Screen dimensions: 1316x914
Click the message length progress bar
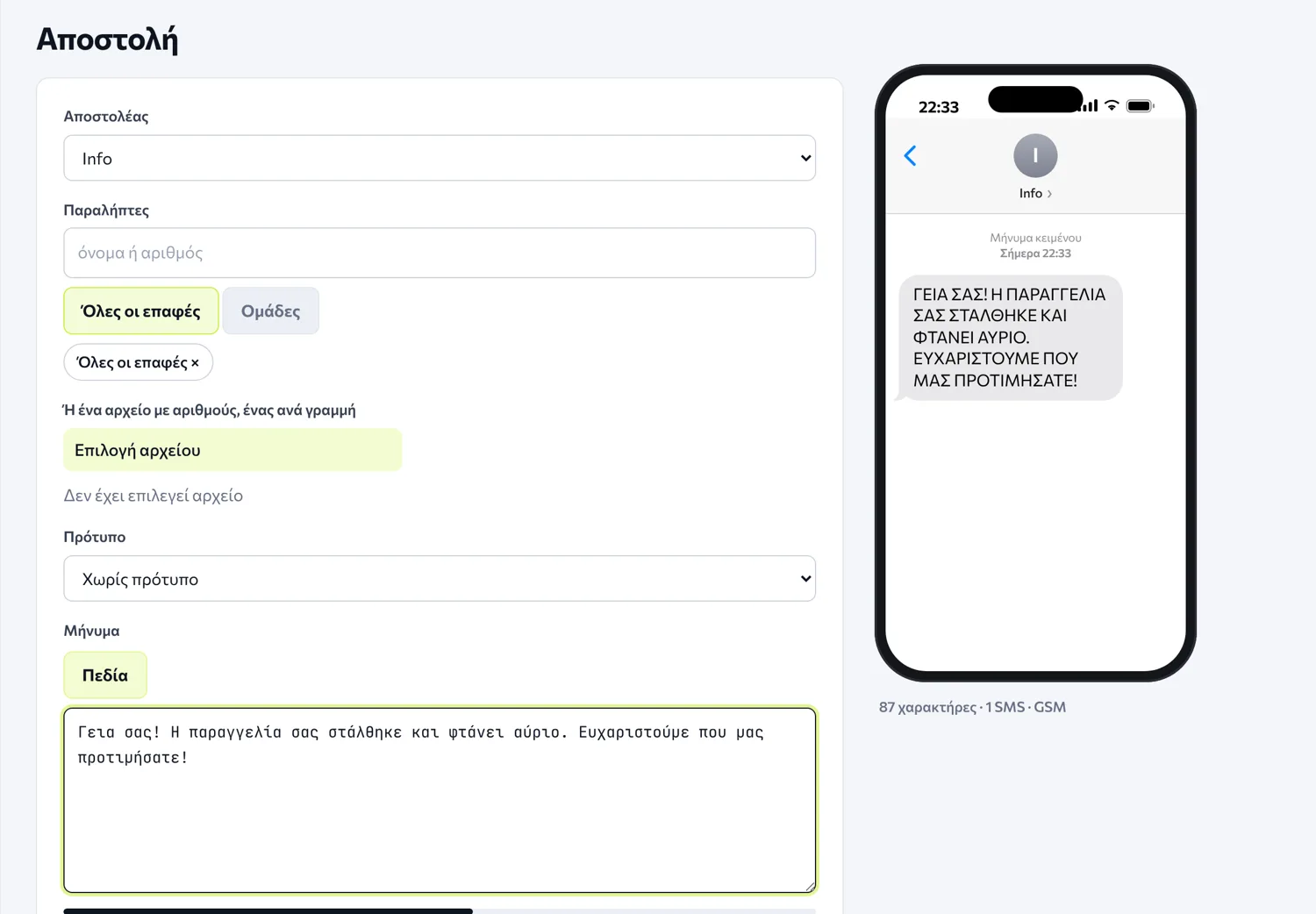440,910
